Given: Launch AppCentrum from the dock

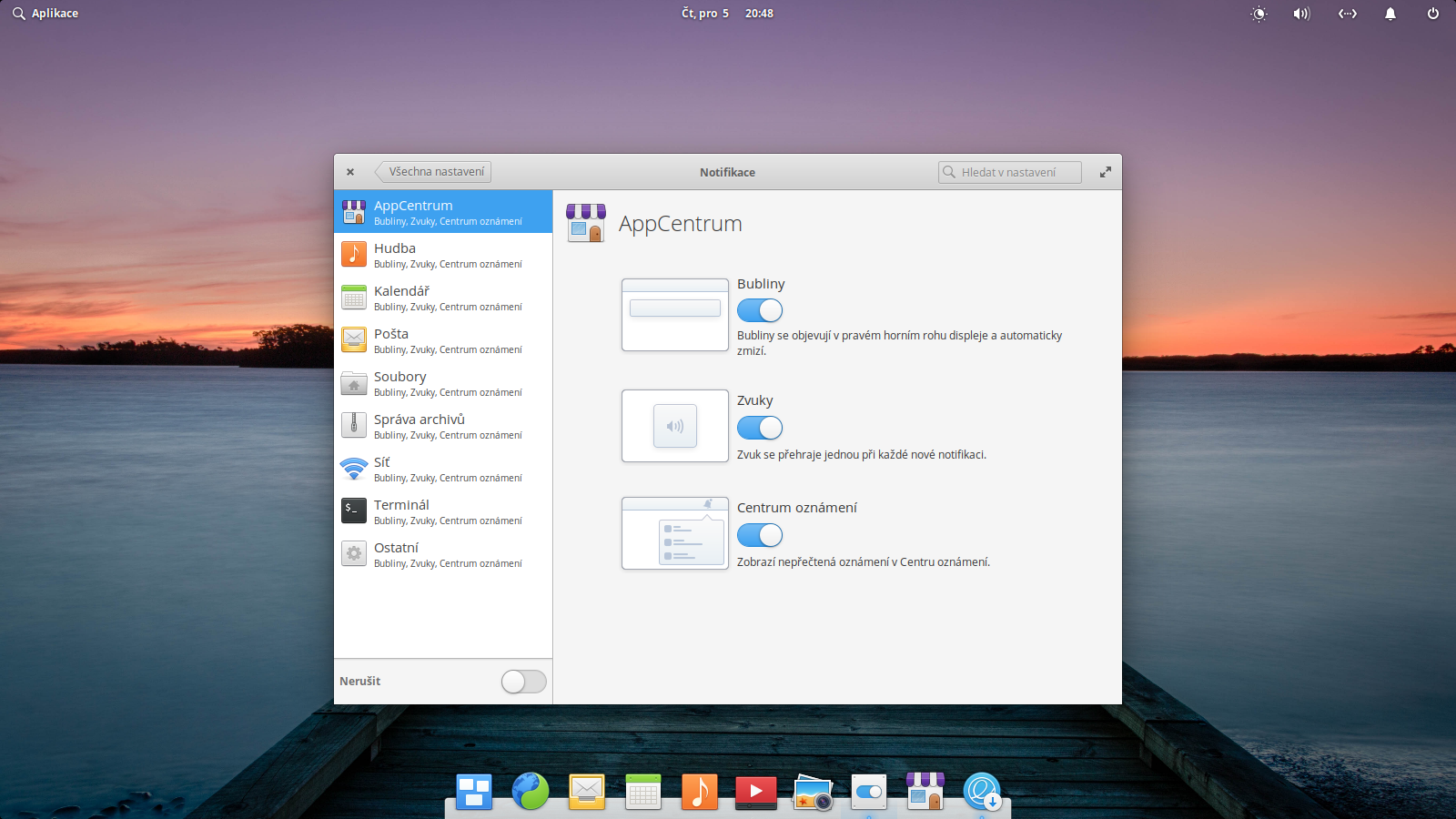Looking at the screenshot, I should click(925, 792).
